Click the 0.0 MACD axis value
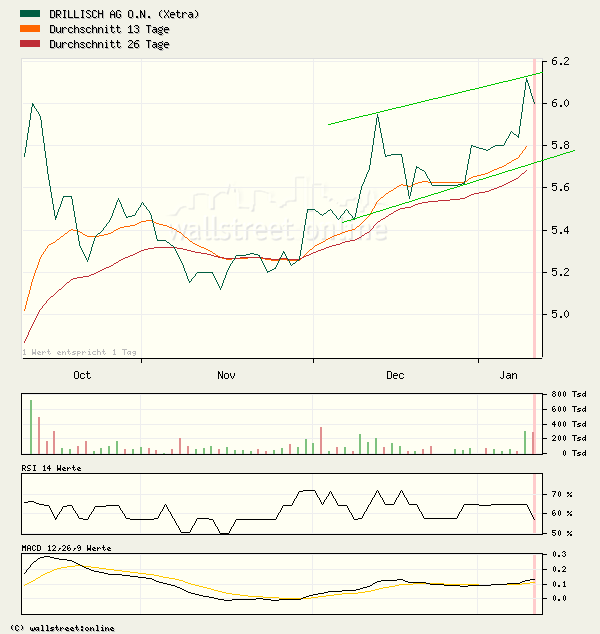This screenshot has height=634, width=600. click(560, 598)
